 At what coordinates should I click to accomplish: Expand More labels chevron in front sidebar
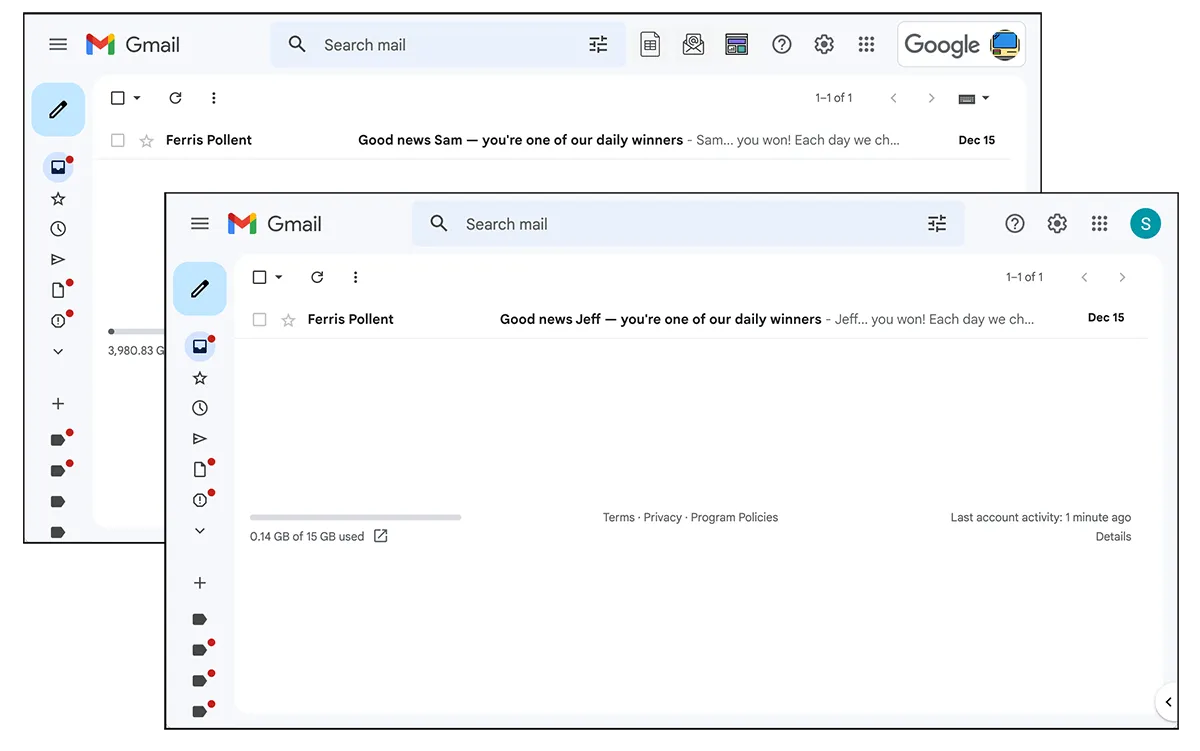pos(200,530)
